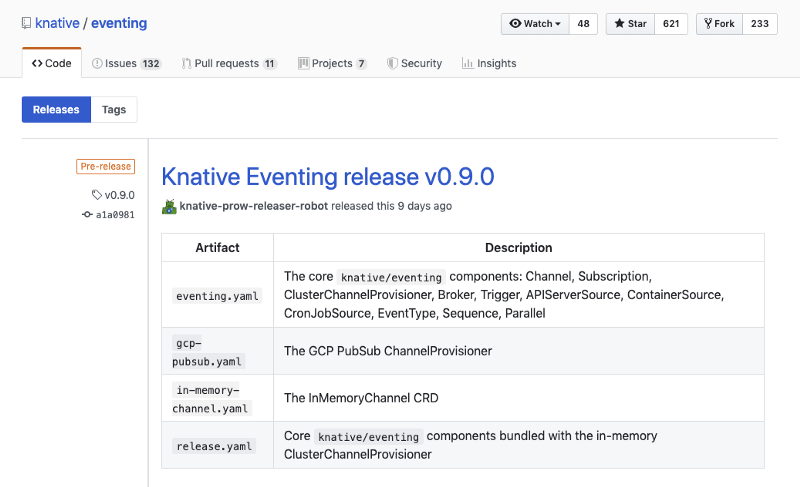Click the Issues exclamation circle icon
The width and height of the screenshot is (800, 487).
(97, 63)
